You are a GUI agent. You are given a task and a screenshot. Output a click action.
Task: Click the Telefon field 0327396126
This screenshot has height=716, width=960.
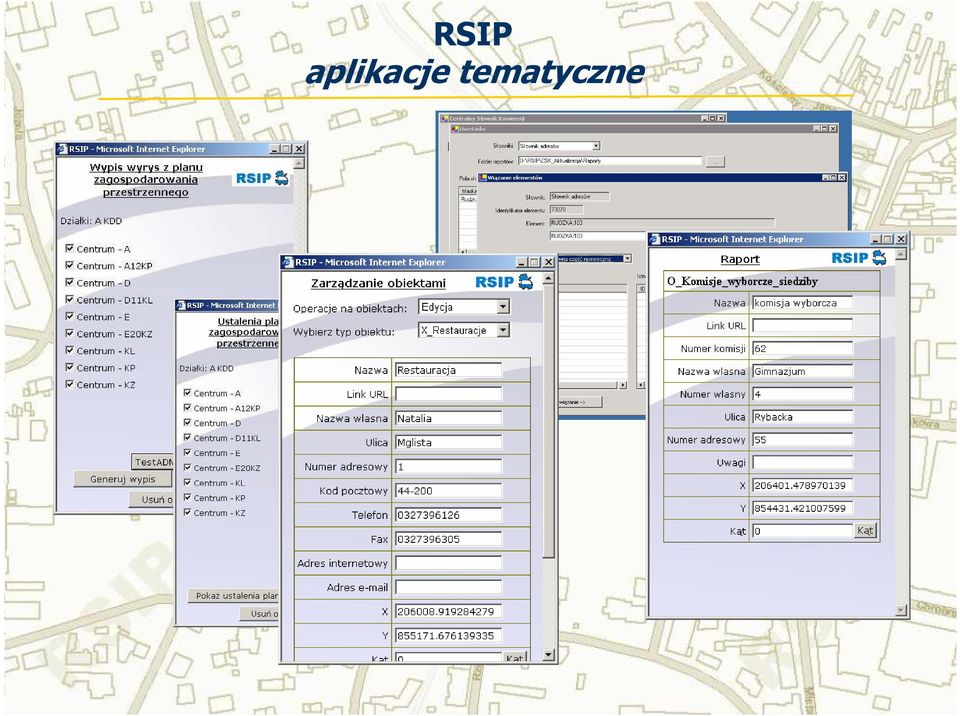pyautogui.click(x=448, y=515)
